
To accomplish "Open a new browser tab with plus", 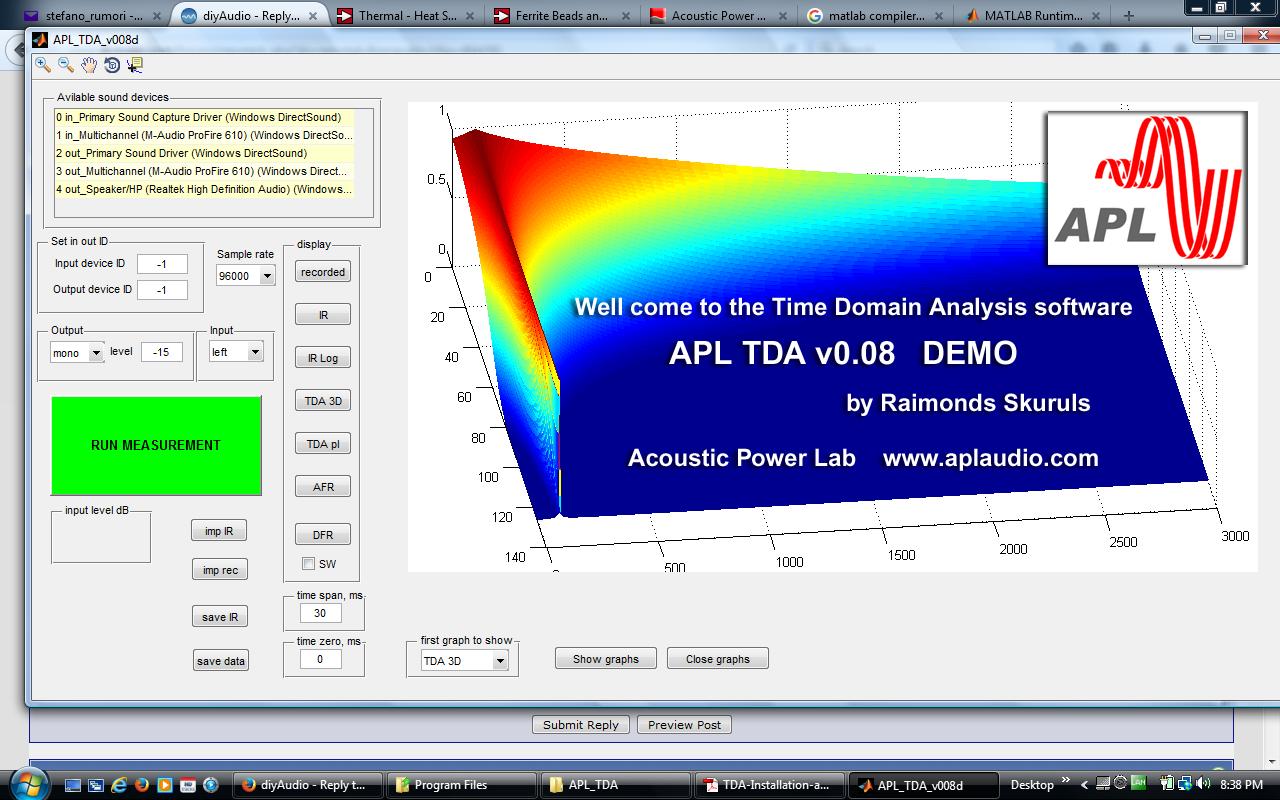I will (x=1128, y=15).
